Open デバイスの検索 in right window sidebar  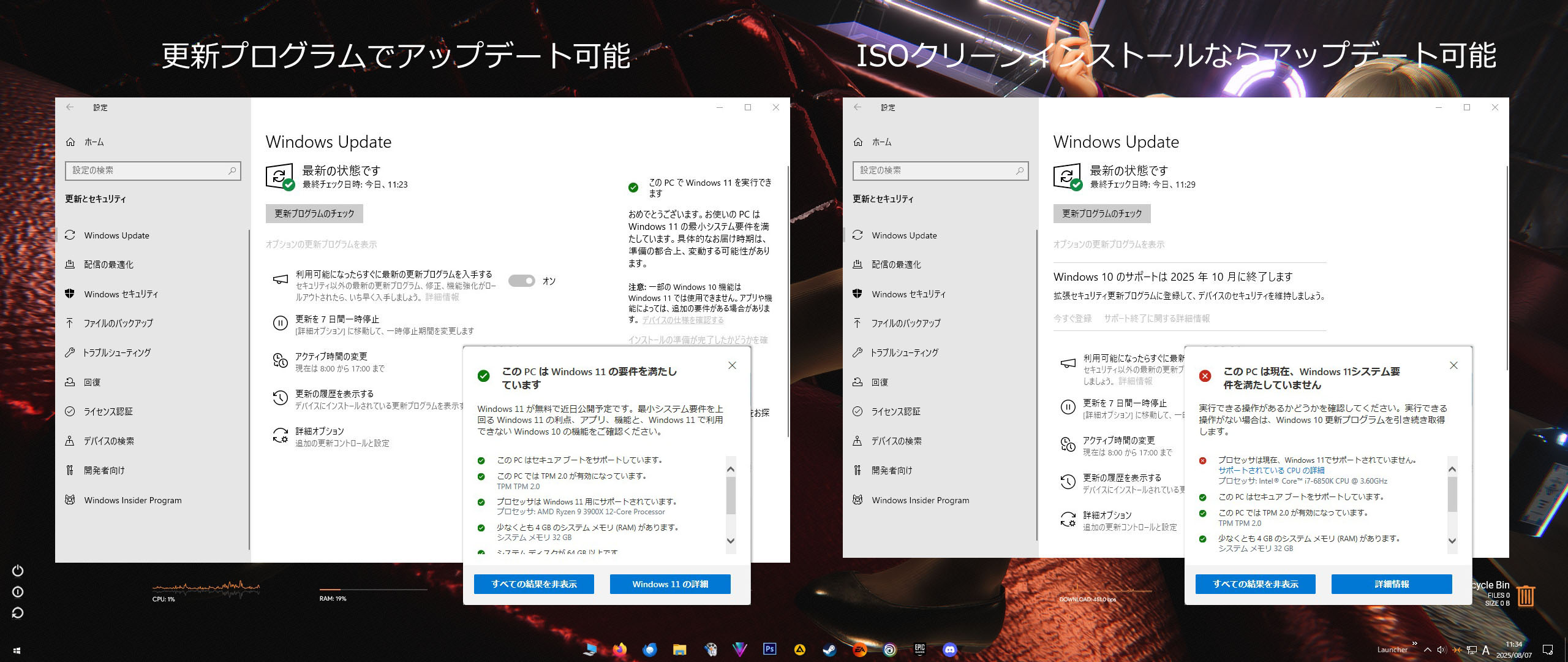(940, 441)
